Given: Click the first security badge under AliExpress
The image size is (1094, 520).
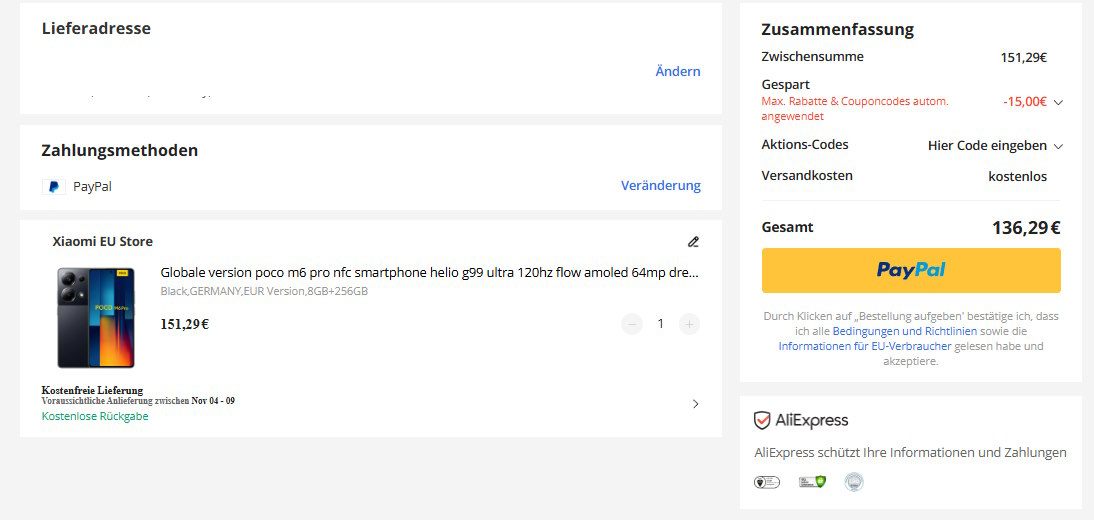Looking at the screenshot, I should click(x=767, y=482).
